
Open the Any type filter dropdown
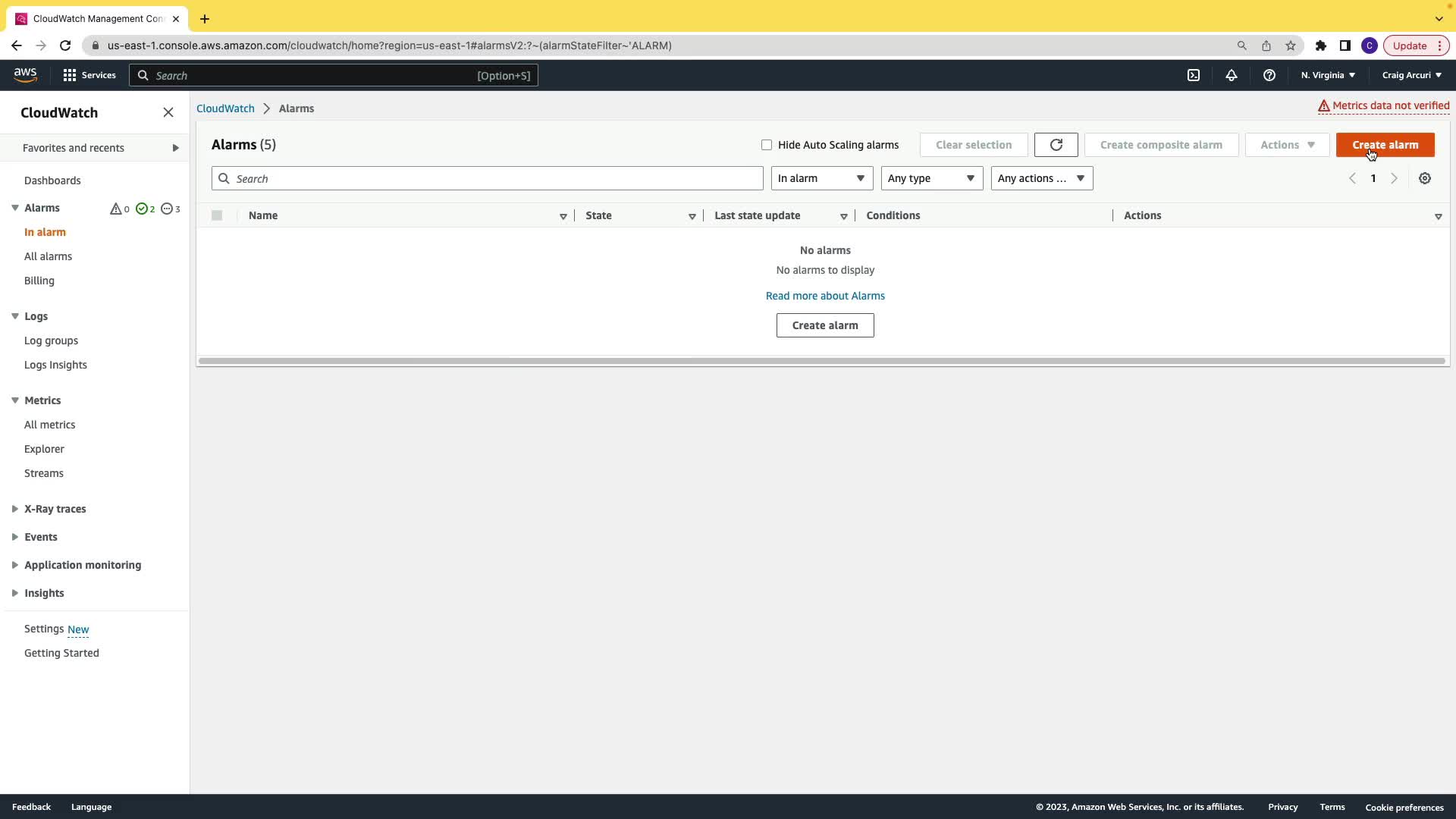click(x=931, y=178)
